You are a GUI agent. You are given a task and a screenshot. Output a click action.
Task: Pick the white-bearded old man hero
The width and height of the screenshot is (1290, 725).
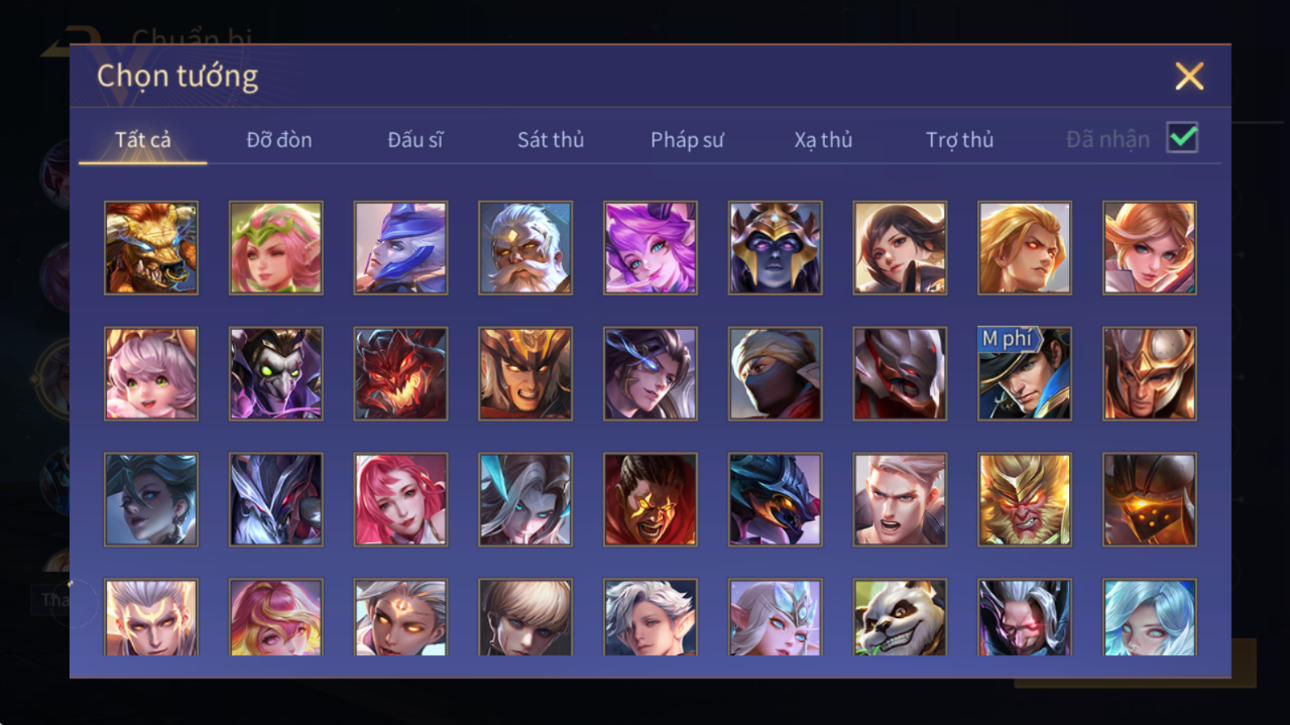(x=525, y=248)
